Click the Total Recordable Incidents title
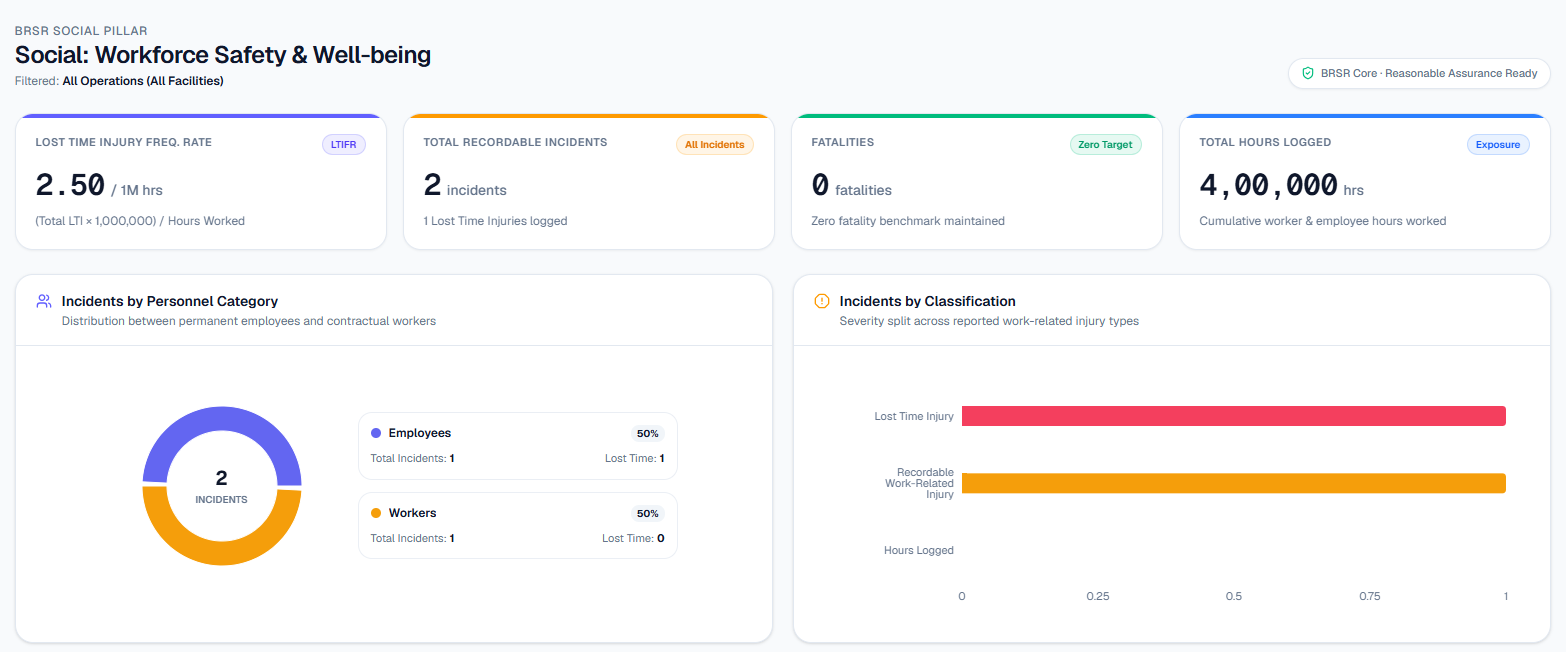1566x652 pixels. pos(515,142)
